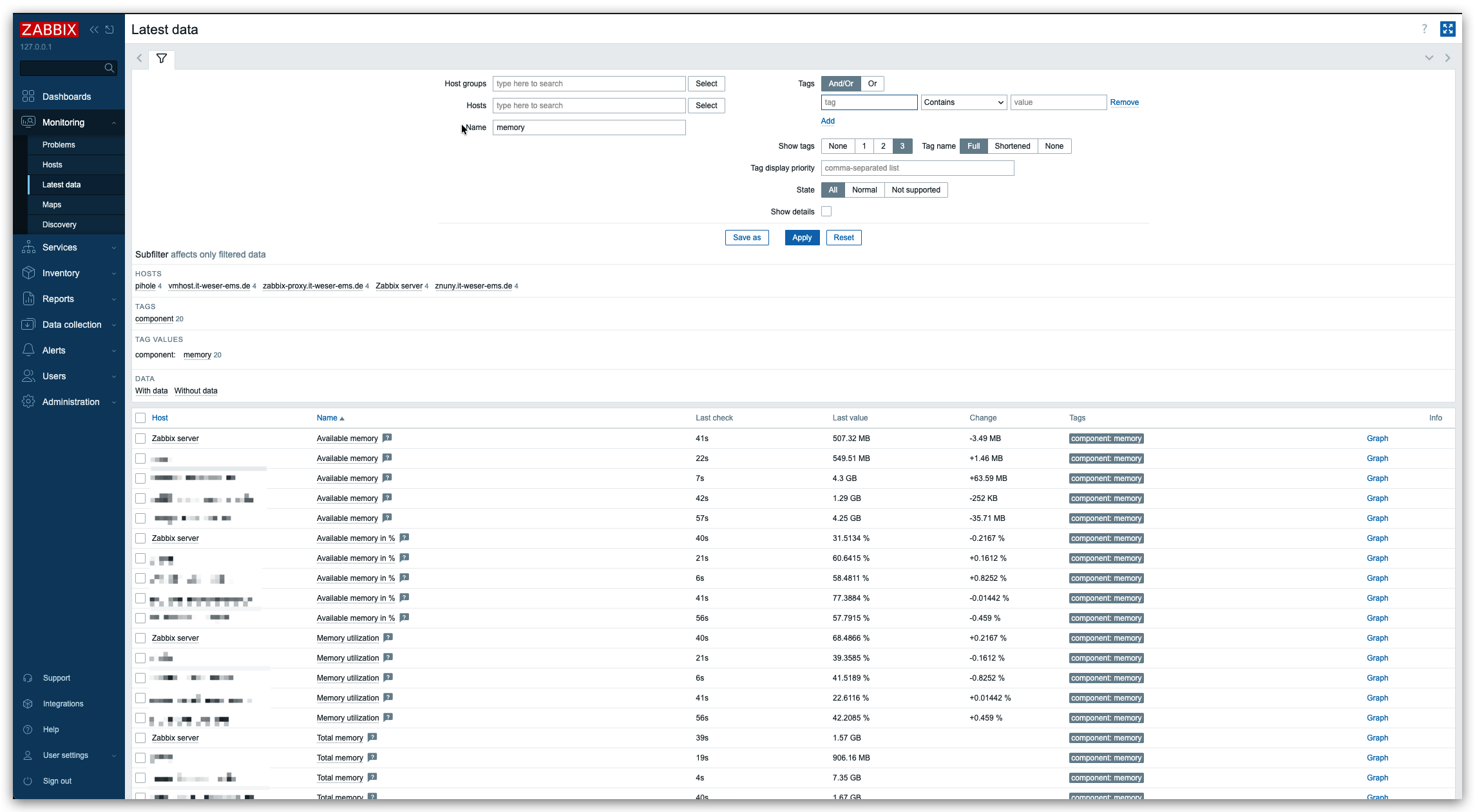The height and width of the screenshot is (812, 1475).
Task: Check the Zabbix server Total memory row
Action: (140, 738)
